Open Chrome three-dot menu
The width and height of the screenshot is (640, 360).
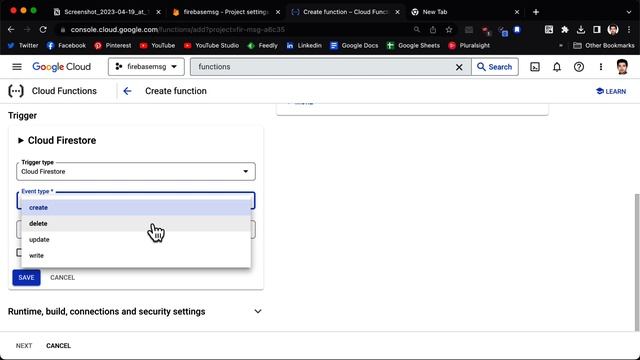click(x=629, y=29)
